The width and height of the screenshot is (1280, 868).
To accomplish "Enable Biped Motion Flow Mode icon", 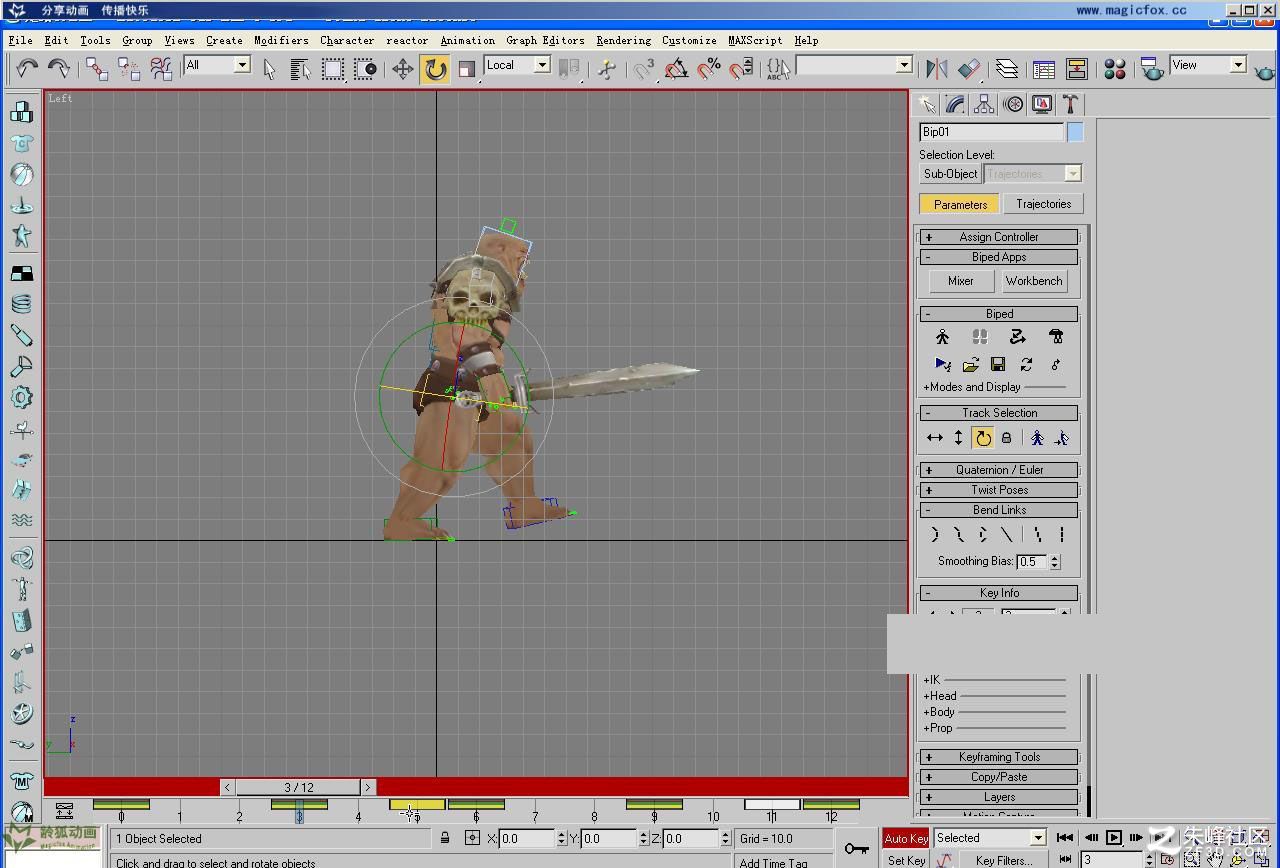I will tap(1017, 337).
